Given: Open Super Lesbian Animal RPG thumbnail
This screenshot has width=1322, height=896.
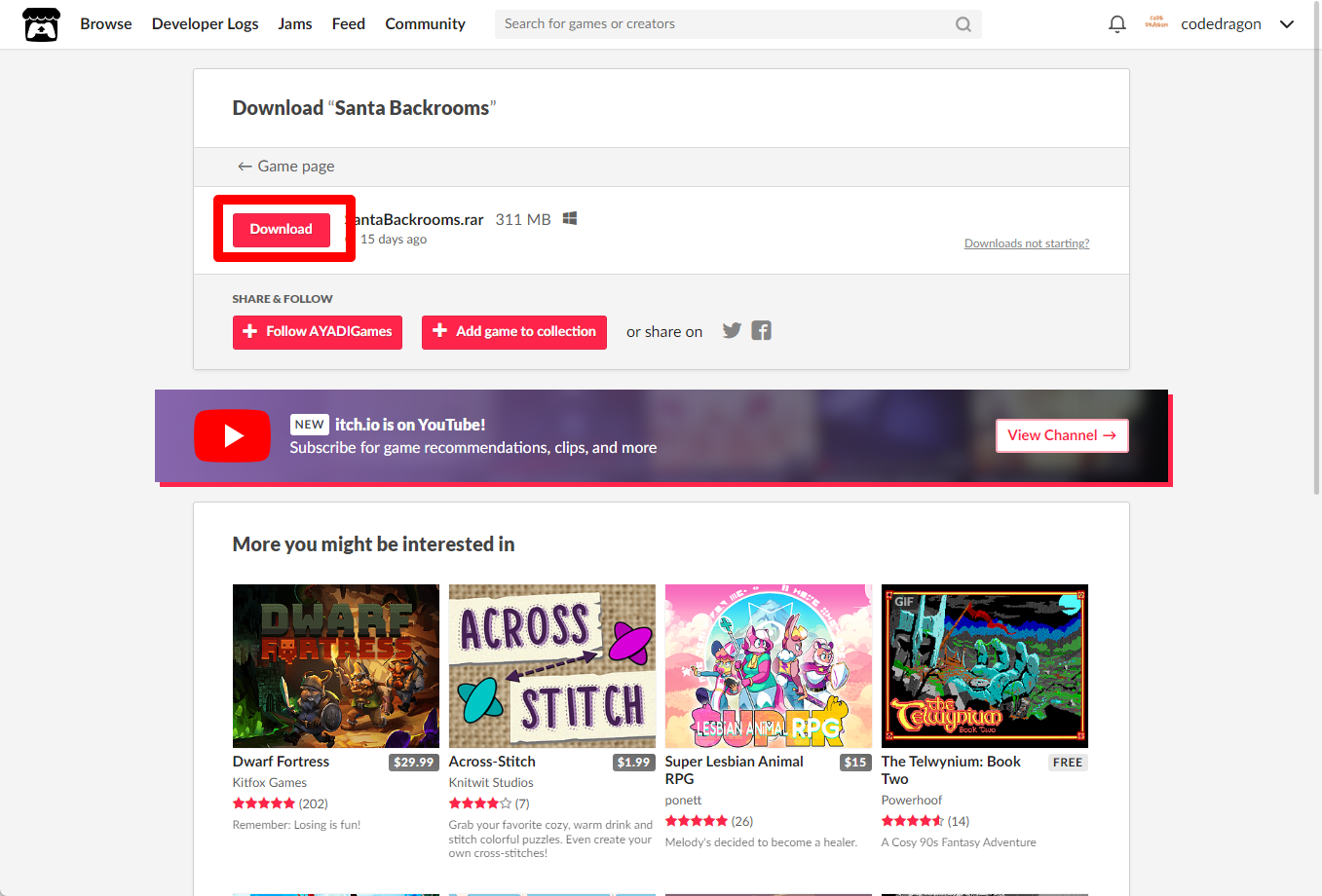Looking at the screenshot, I should (x=769, y=666).
